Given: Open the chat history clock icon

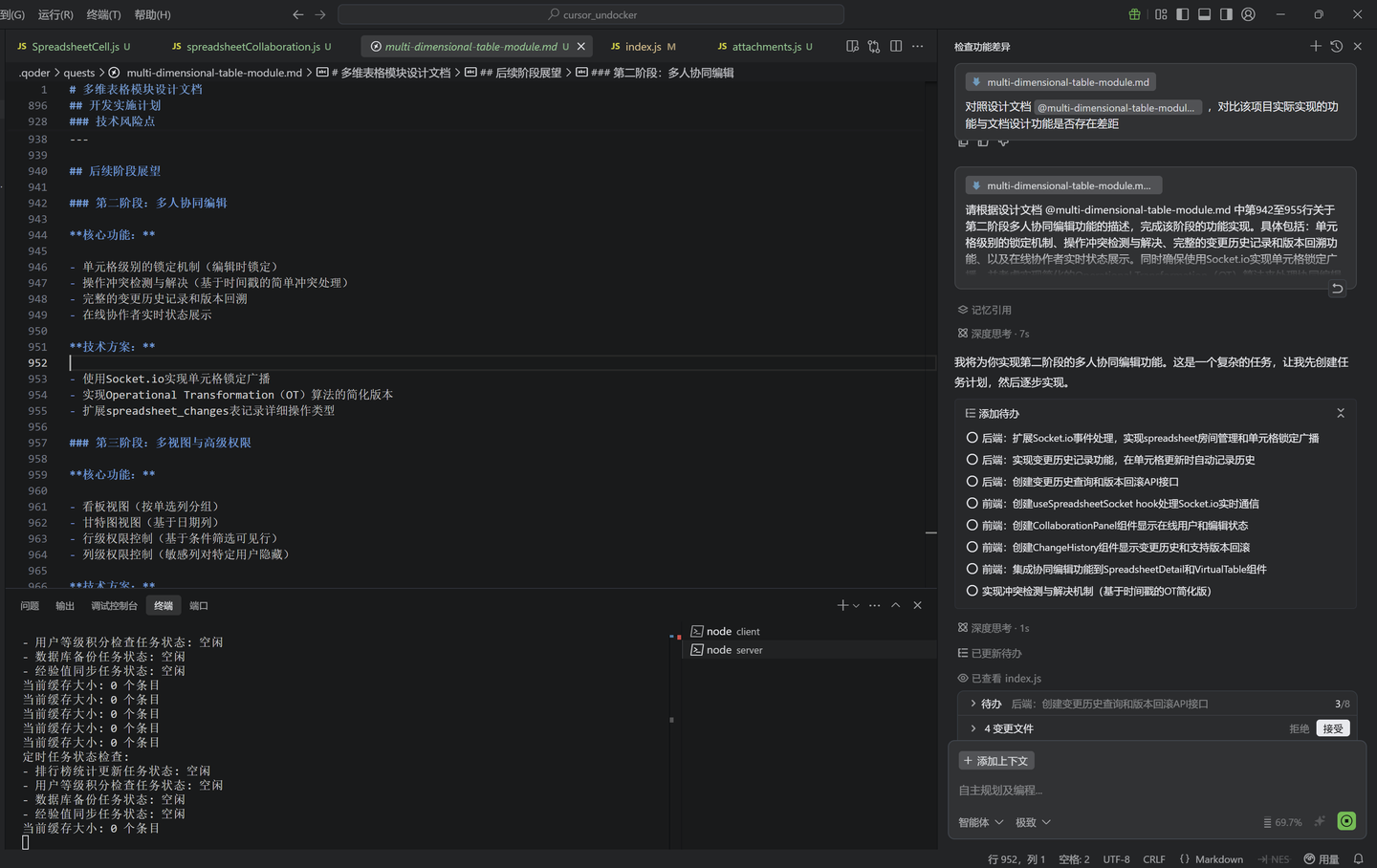Looking at the screenshot, I should pyautogui.click(x=1336, y=46).
